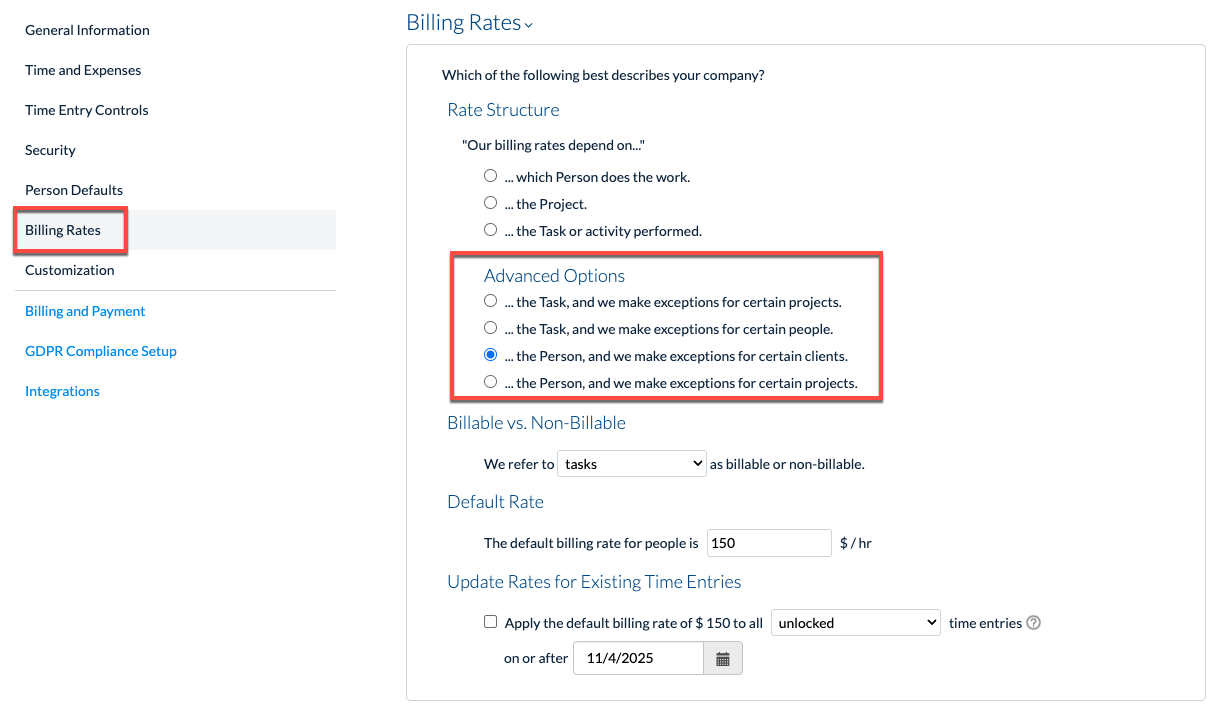Click the Default Rate heading text
The image size is (1220, 720).
(495, 502)
